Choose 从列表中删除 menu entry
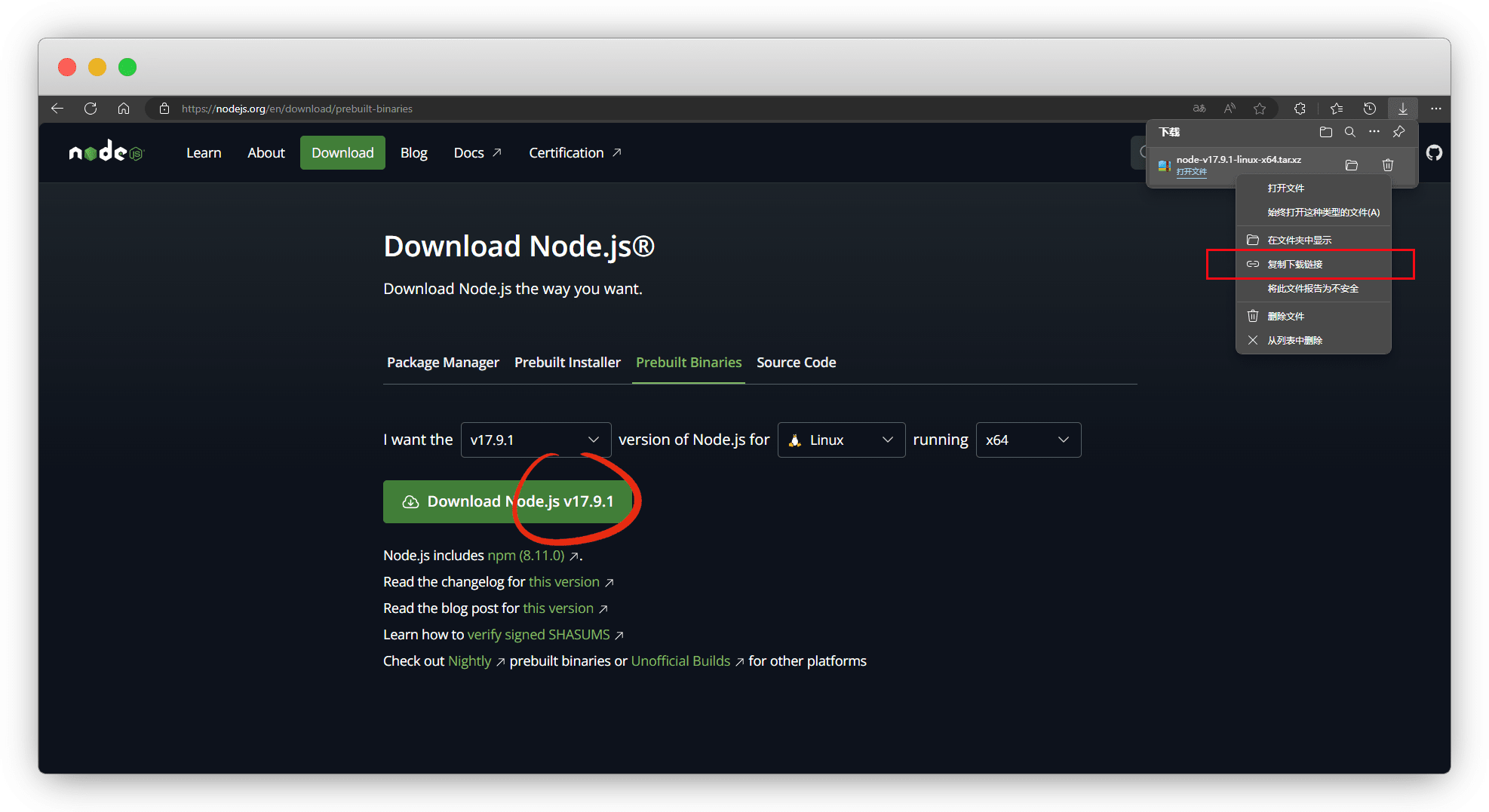This screenshot has height=812, width=1489. click(x=1313, y=341)
